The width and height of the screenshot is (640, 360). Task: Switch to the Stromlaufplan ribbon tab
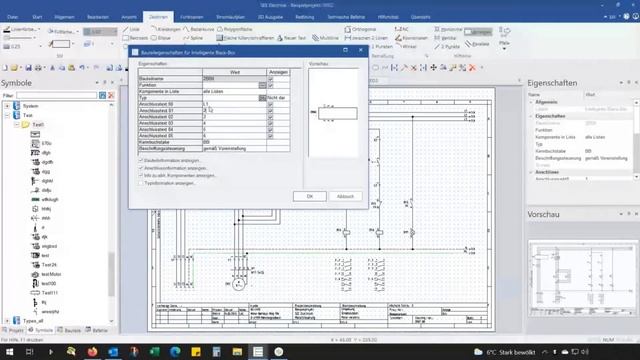tap(231, 17)
